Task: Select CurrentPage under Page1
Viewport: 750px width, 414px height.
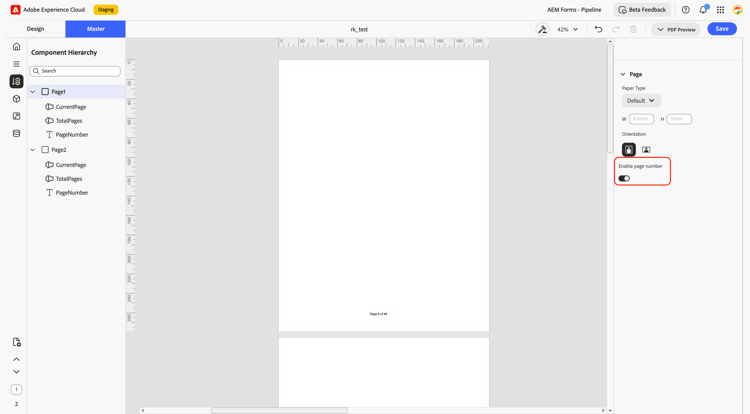Action: point(71,107)
